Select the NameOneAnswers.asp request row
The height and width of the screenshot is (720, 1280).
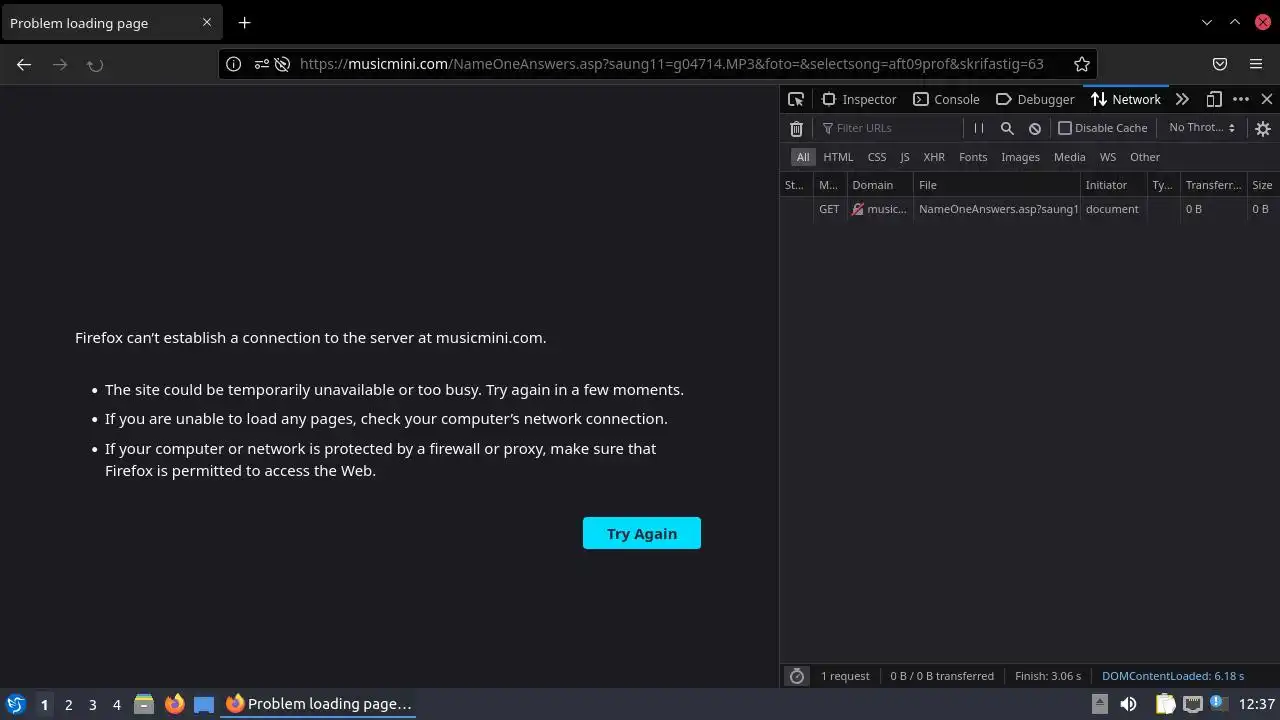(1030, 209)
